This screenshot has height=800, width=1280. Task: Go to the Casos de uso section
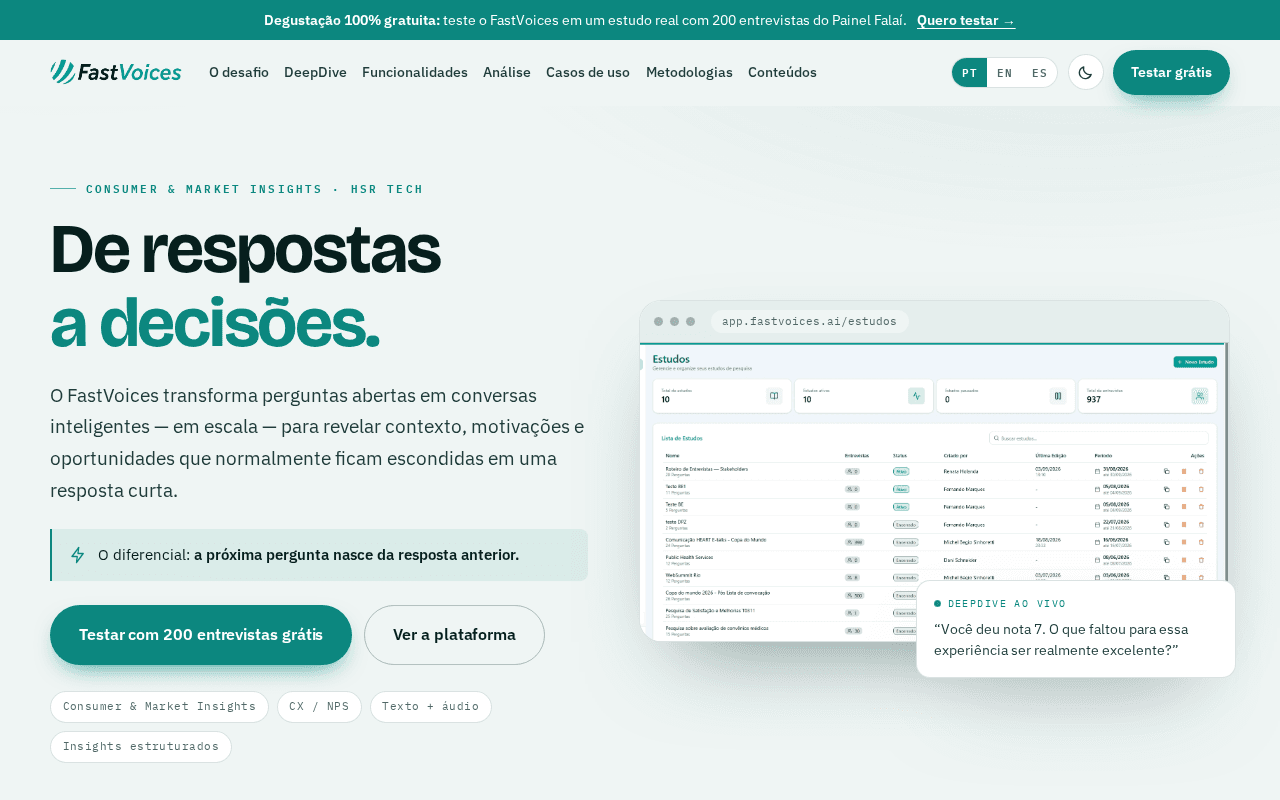point(588,72)
